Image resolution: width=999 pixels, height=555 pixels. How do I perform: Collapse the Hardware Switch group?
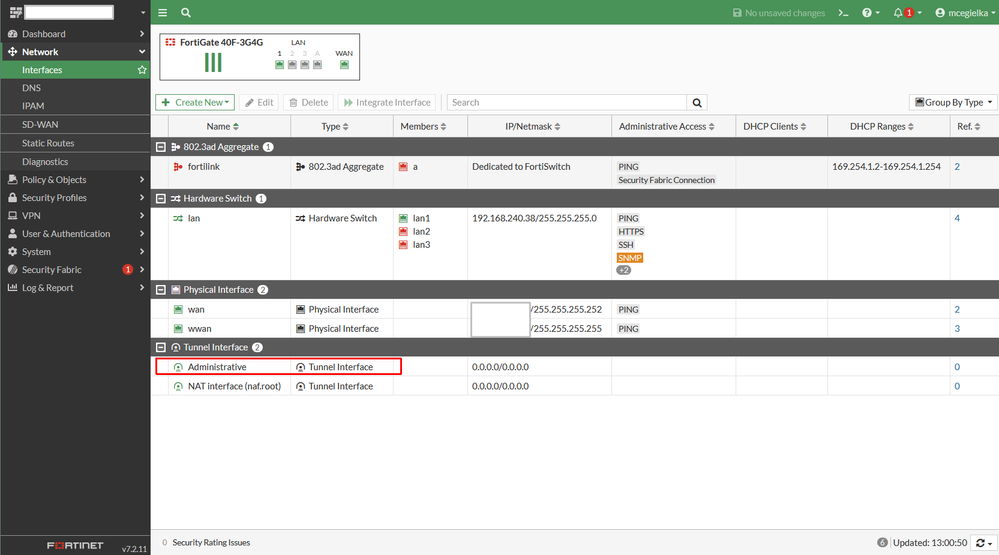tap(161, 198)
